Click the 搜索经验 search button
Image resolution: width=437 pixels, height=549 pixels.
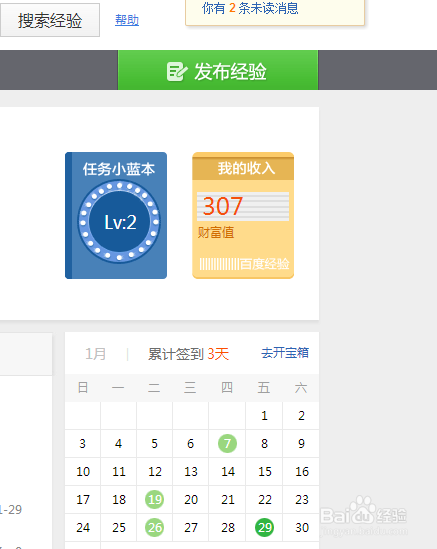pos(50,20)
